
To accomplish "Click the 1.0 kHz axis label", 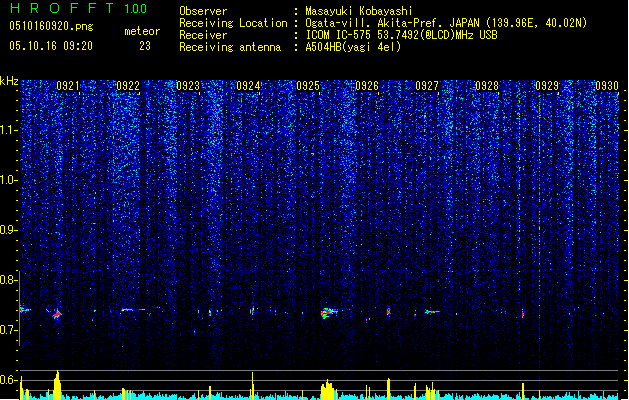I will (8, 180).
